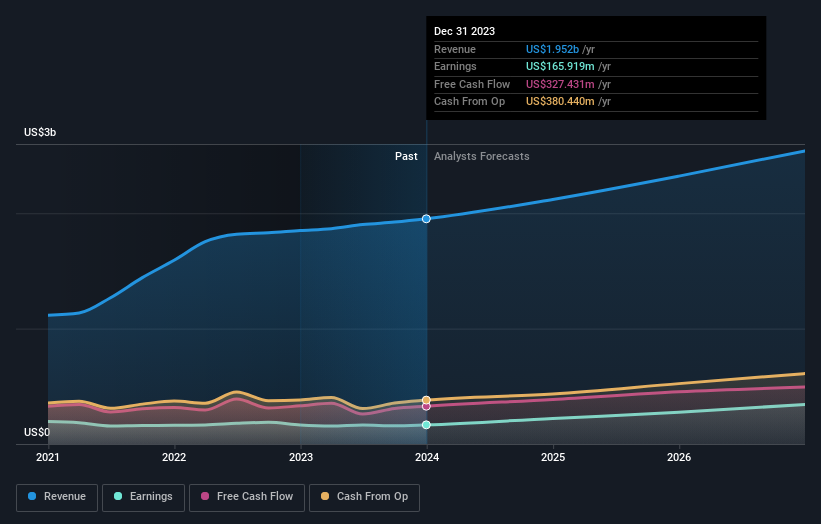
Task: Toggle the Free Cash Flow legend button
Action: (247, 497)
